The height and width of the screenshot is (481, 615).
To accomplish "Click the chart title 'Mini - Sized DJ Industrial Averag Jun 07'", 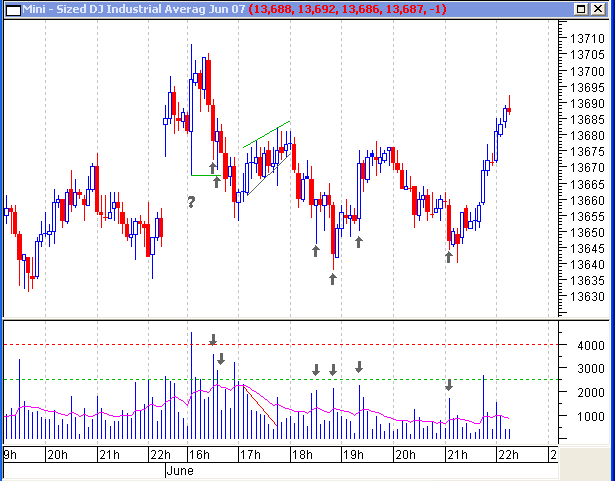I will tap(133, 9).
